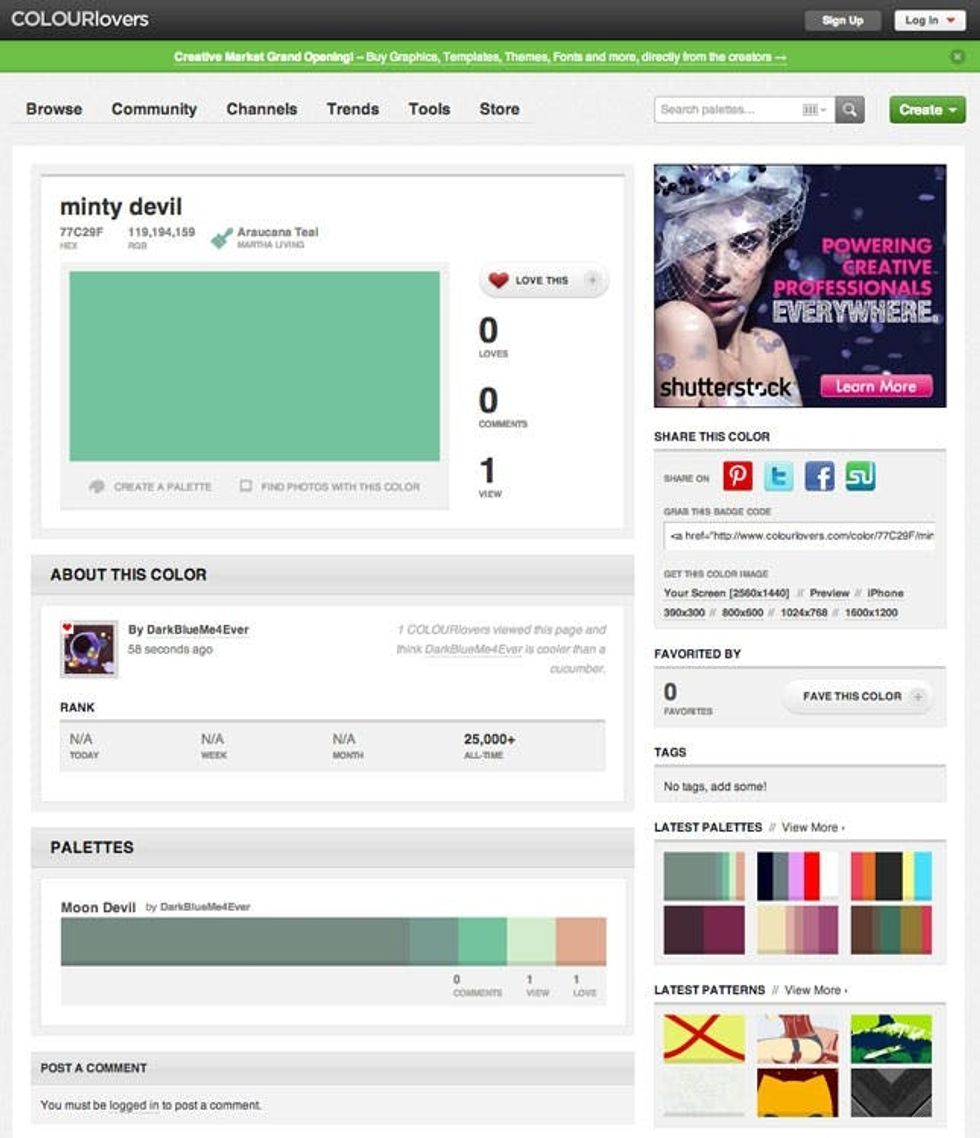Dismiss the green Creative Market banner
980x1138 pixels.
(958, 57)
